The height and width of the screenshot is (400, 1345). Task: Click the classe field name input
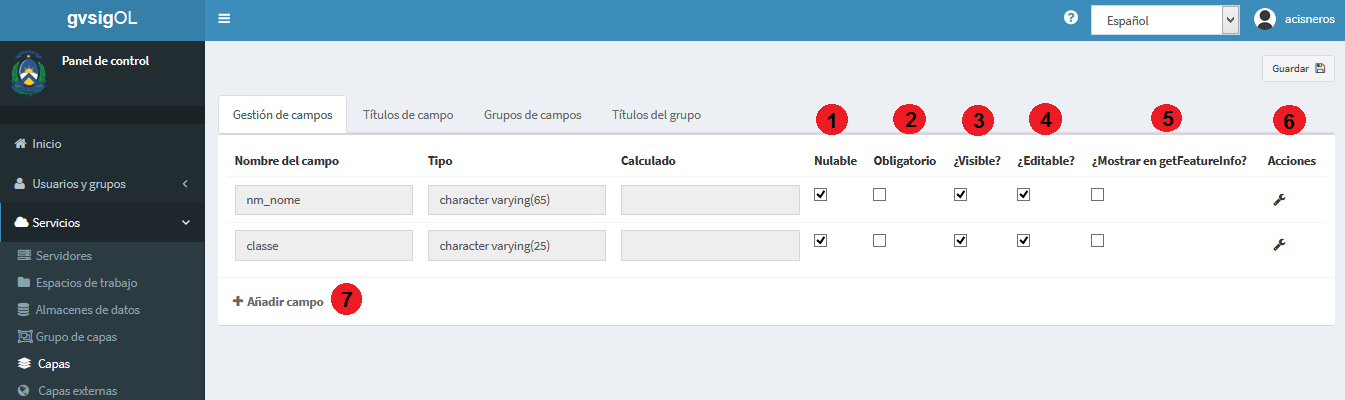pyautogui.click(x=324, y=245)
